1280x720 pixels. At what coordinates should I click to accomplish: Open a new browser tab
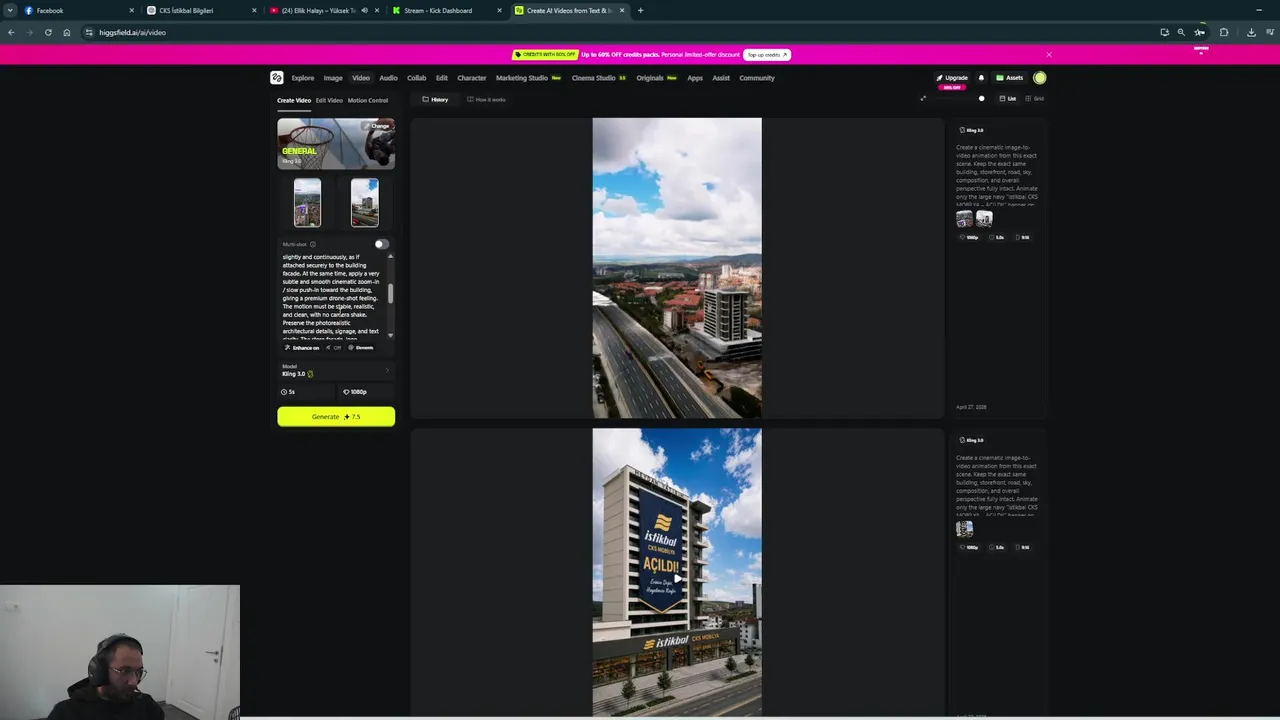tap(640, 11)
